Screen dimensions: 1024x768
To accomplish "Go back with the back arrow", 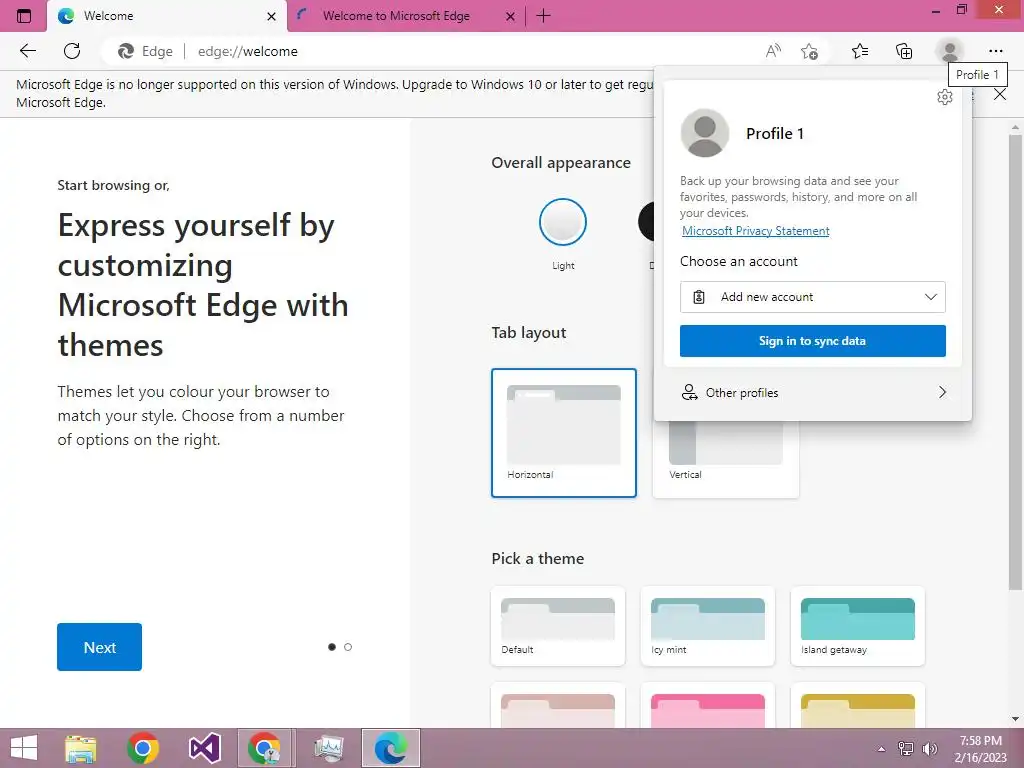I will tap(27, 51).
